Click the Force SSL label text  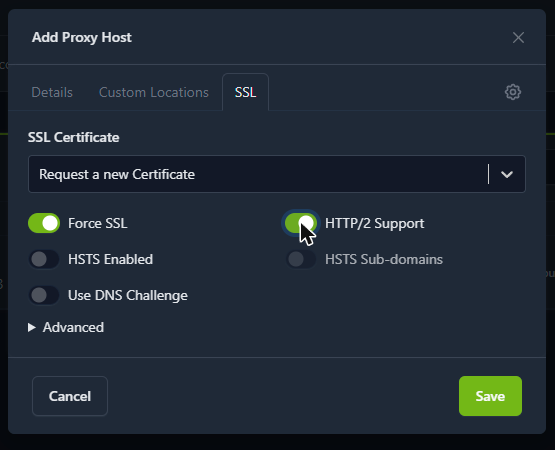coord(98,223)
